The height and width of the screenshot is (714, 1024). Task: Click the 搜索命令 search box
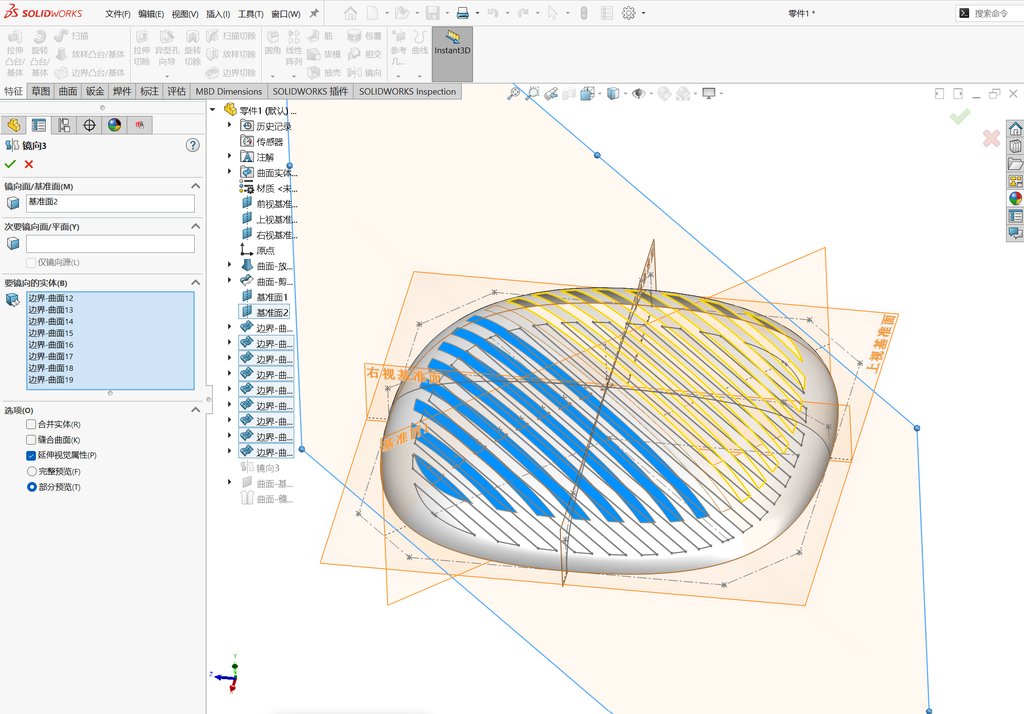991,13
